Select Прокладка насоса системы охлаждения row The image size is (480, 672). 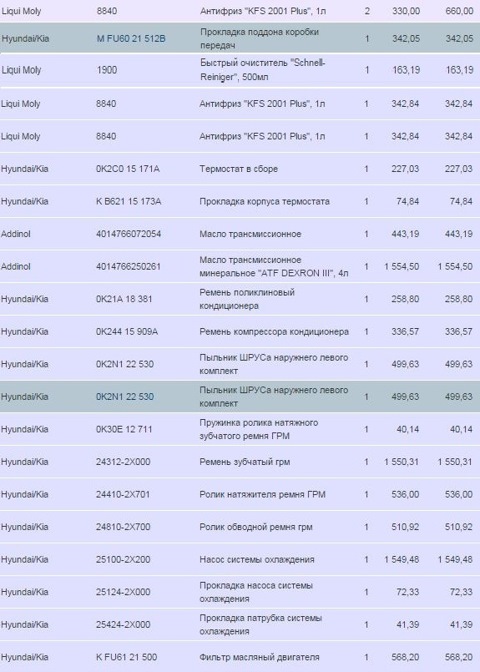(x=240, y=592)
